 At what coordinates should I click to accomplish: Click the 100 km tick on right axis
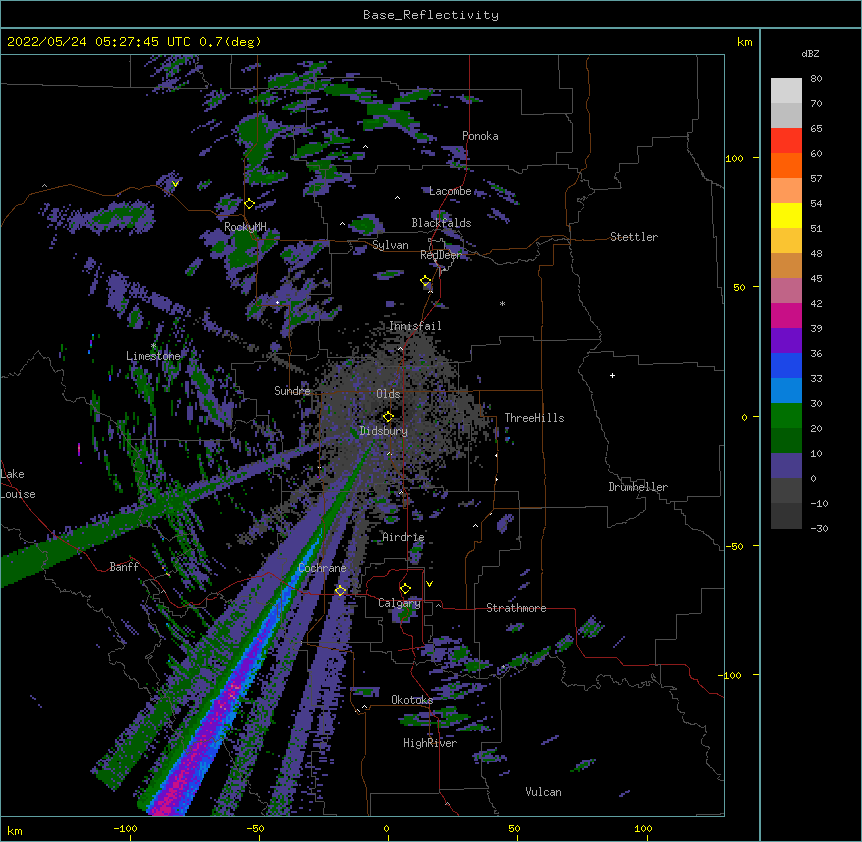734,158
